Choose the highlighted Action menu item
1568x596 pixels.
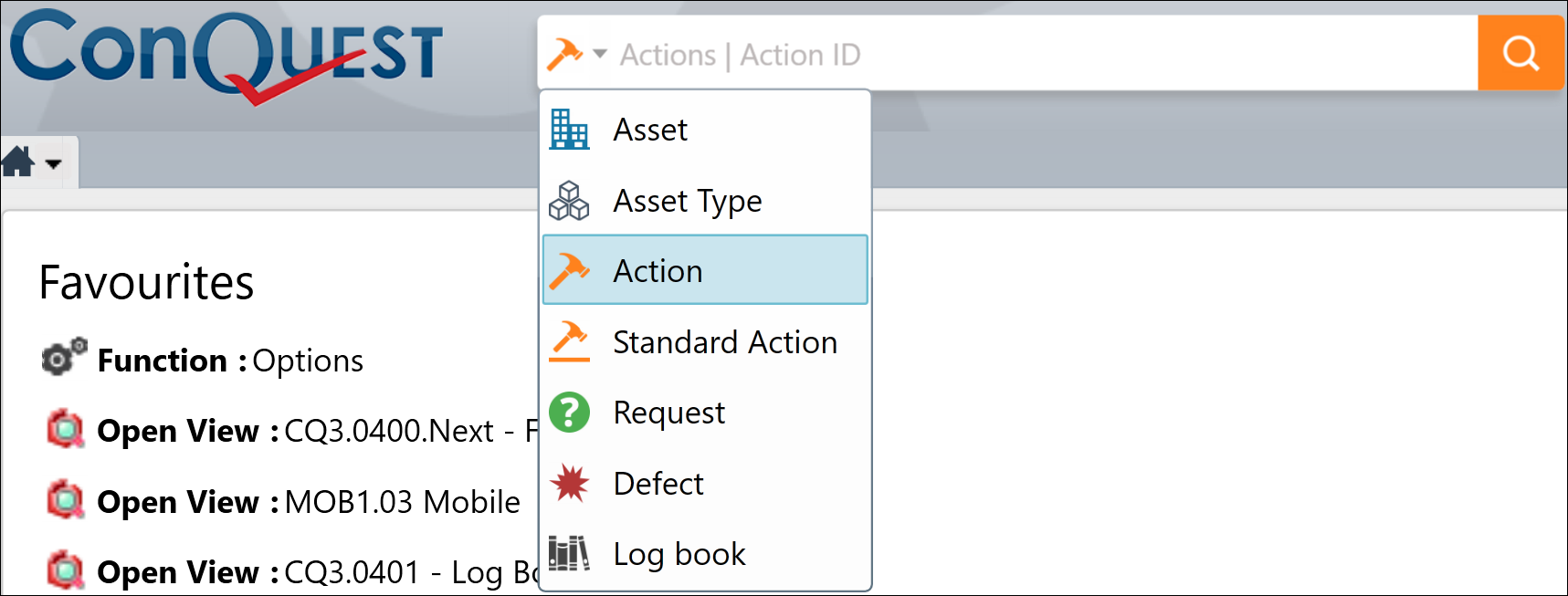(x=705, y=270)
